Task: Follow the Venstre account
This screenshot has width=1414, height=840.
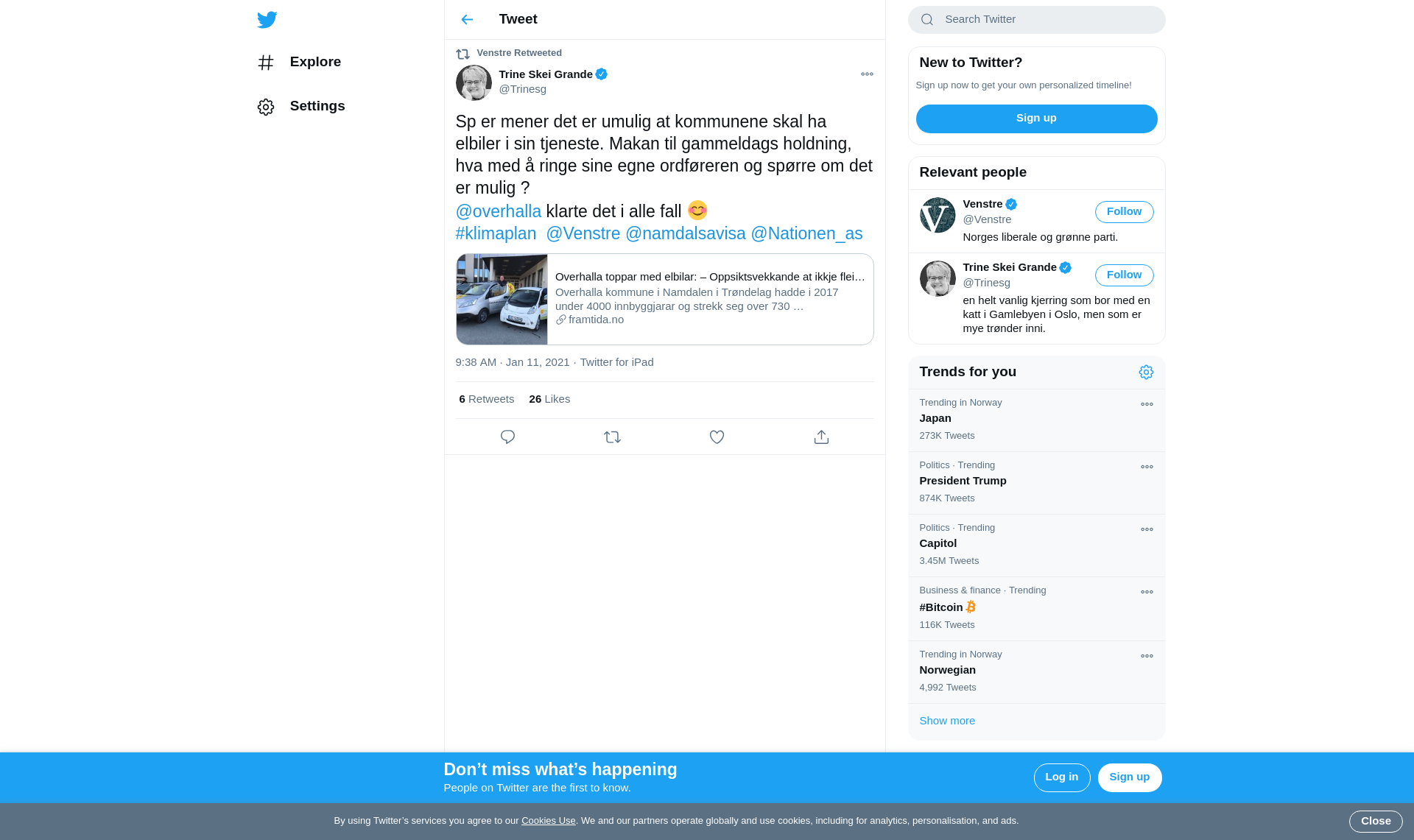Action: [1124, 212]
